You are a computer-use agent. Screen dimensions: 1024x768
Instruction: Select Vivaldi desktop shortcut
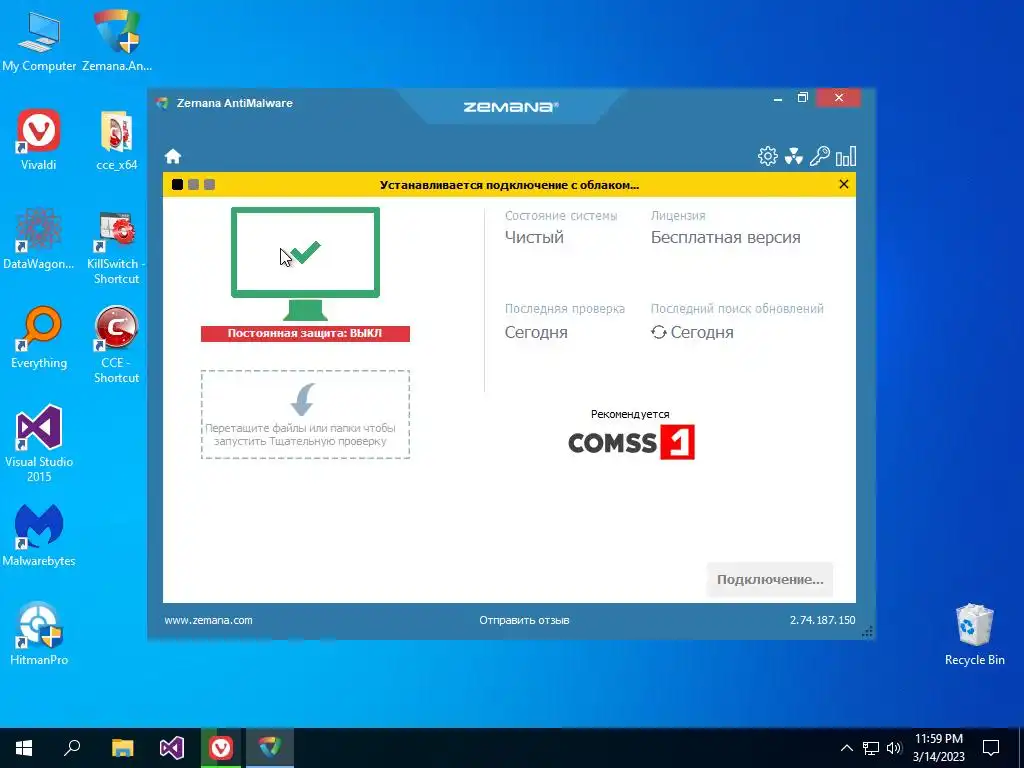pyautogui.click(x=39, y=140)
